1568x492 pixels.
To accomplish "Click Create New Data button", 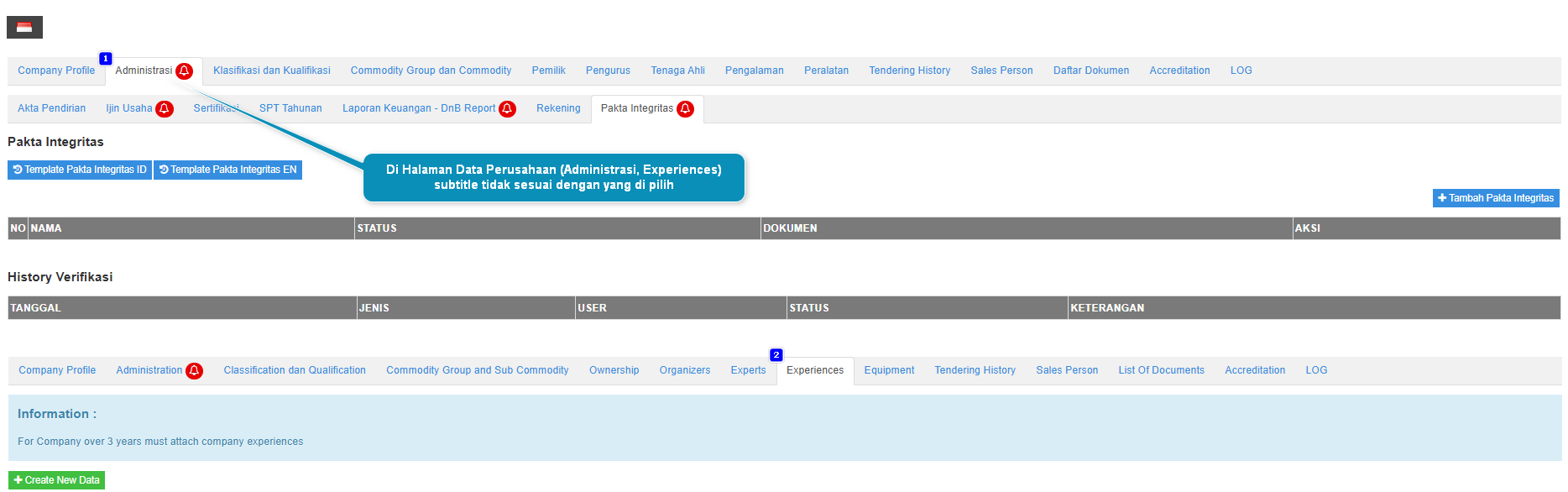I will (56, 480).
